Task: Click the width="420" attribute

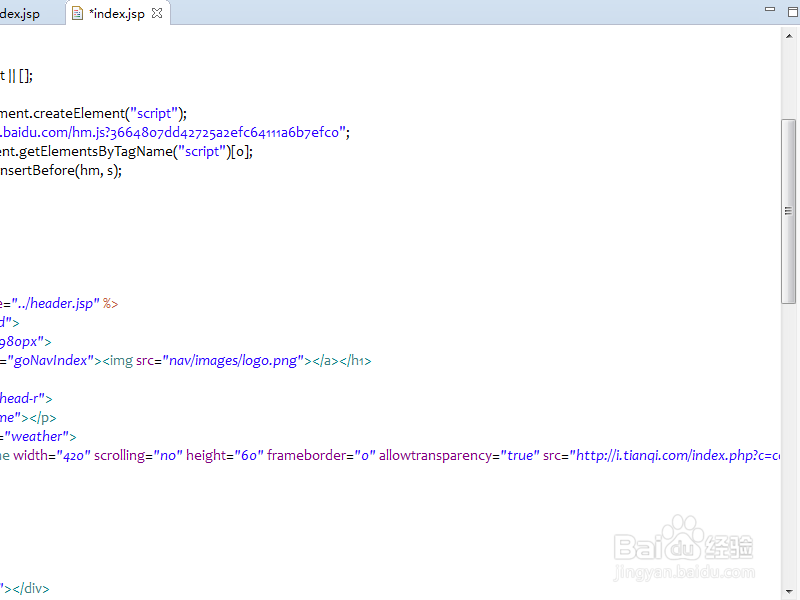Action: click(x=52, y=455)
